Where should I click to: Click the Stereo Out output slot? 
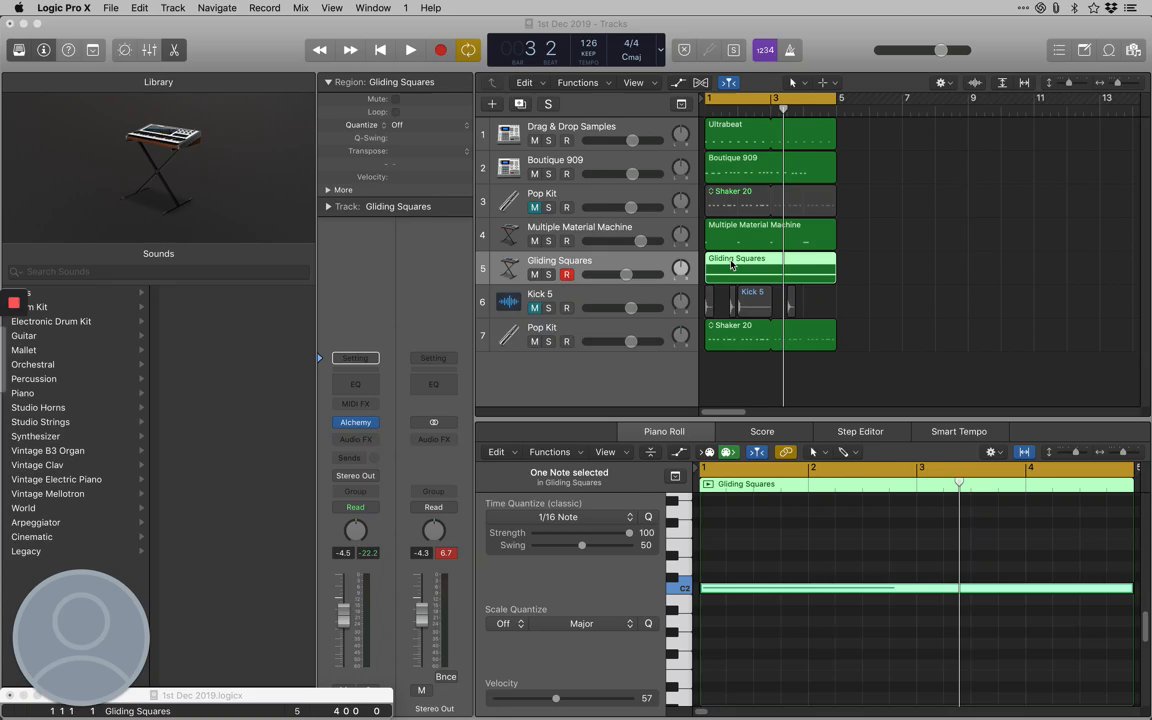pyautogui.click(x=356, y=475)
